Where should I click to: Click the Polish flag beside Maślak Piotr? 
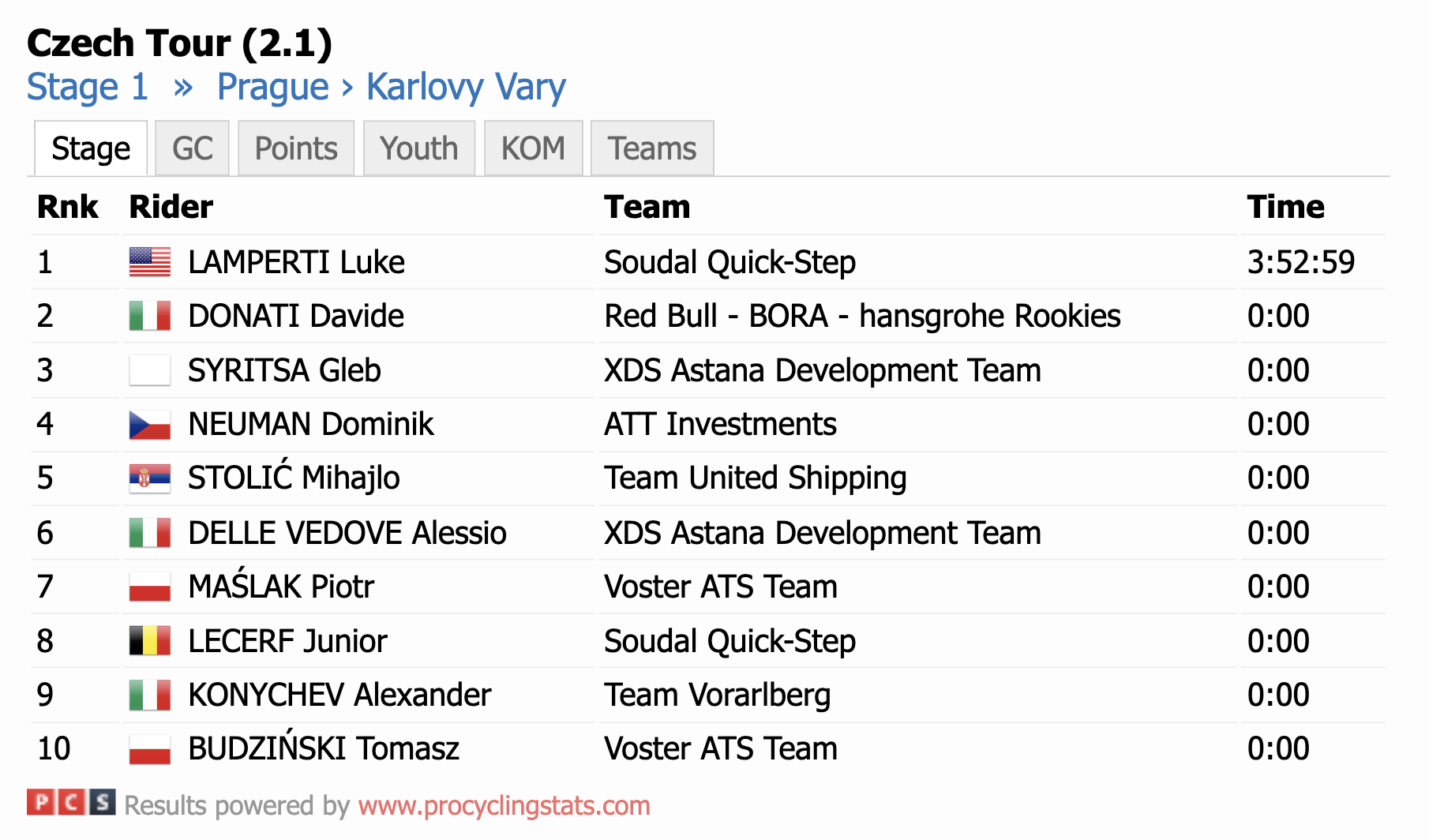pos(150,587)
